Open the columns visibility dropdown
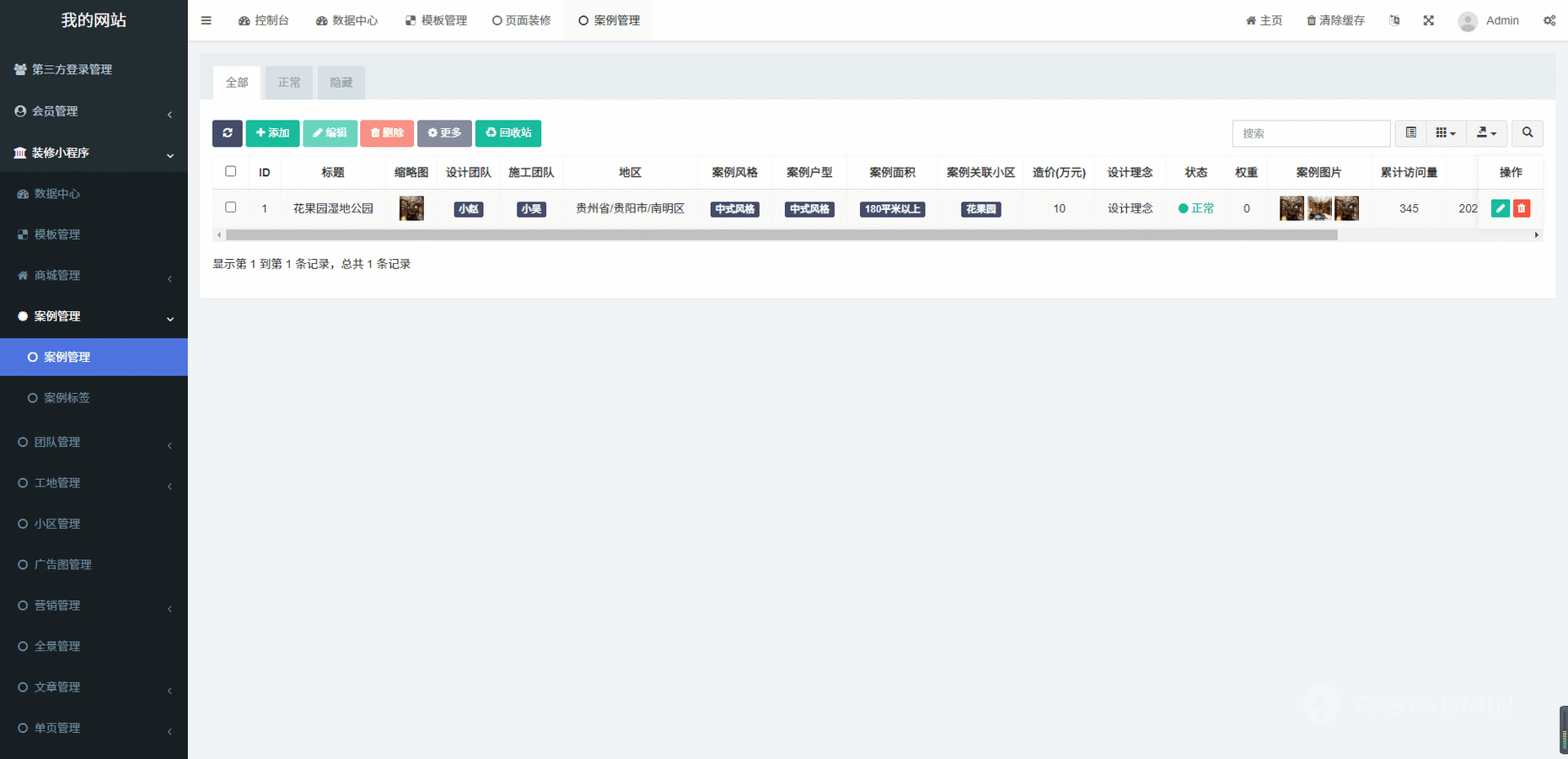The width and height of the screenshot is (1568, 759). coord(1445,133)
